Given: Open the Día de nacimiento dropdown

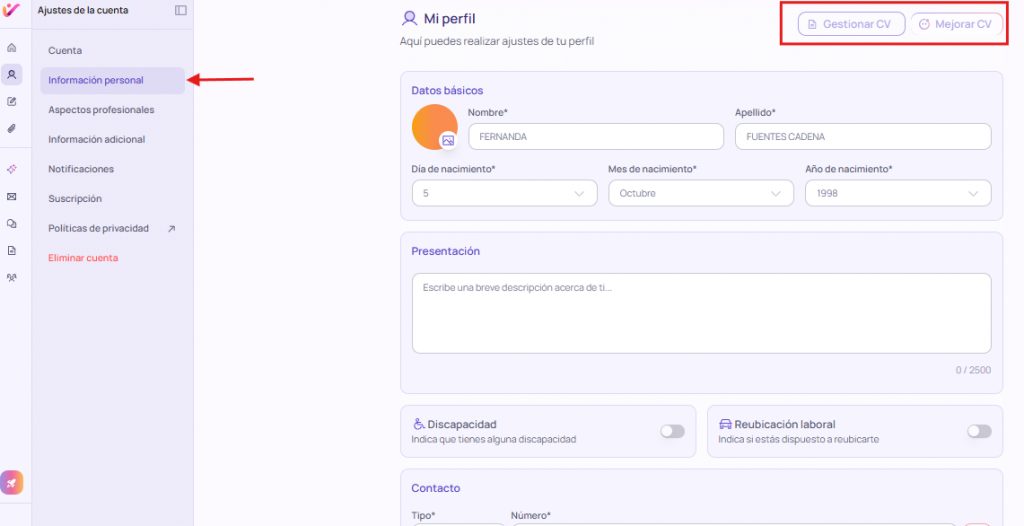Looking at the screenshot, I should point(504,193).
